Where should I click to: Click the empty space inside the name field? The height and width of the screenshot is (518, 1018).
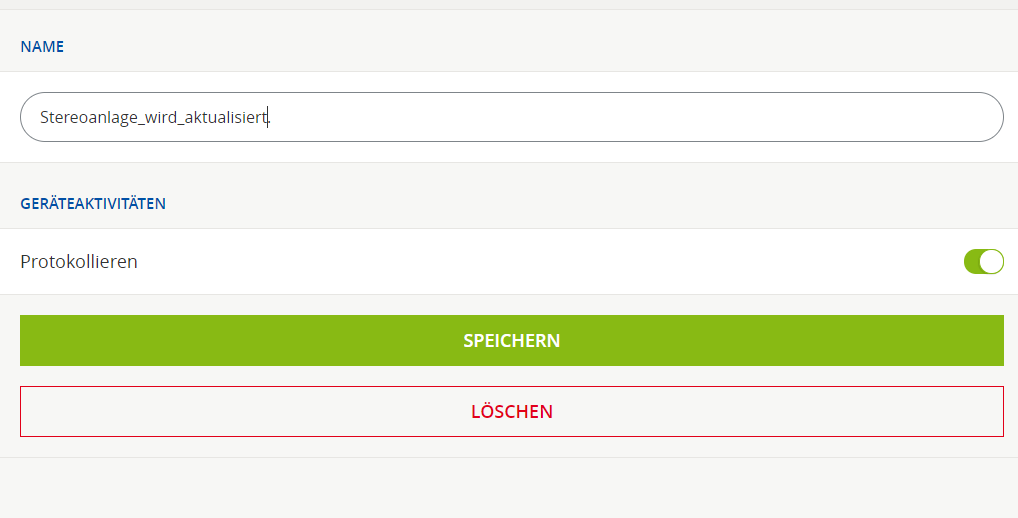(x=640, y=117)
